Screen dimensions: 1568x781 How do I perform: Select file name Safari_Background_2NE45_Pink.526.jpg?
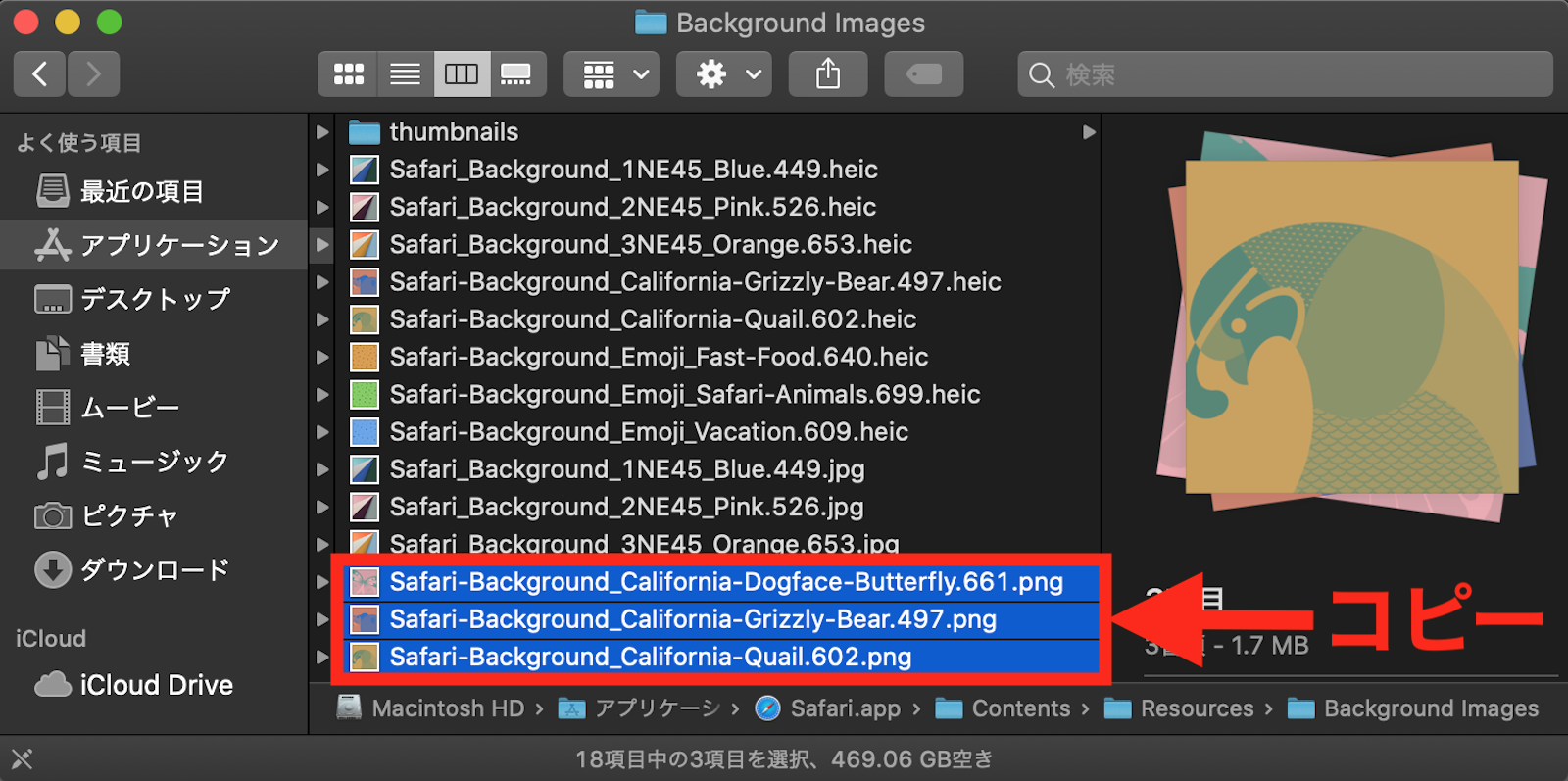tap(626, 507)
